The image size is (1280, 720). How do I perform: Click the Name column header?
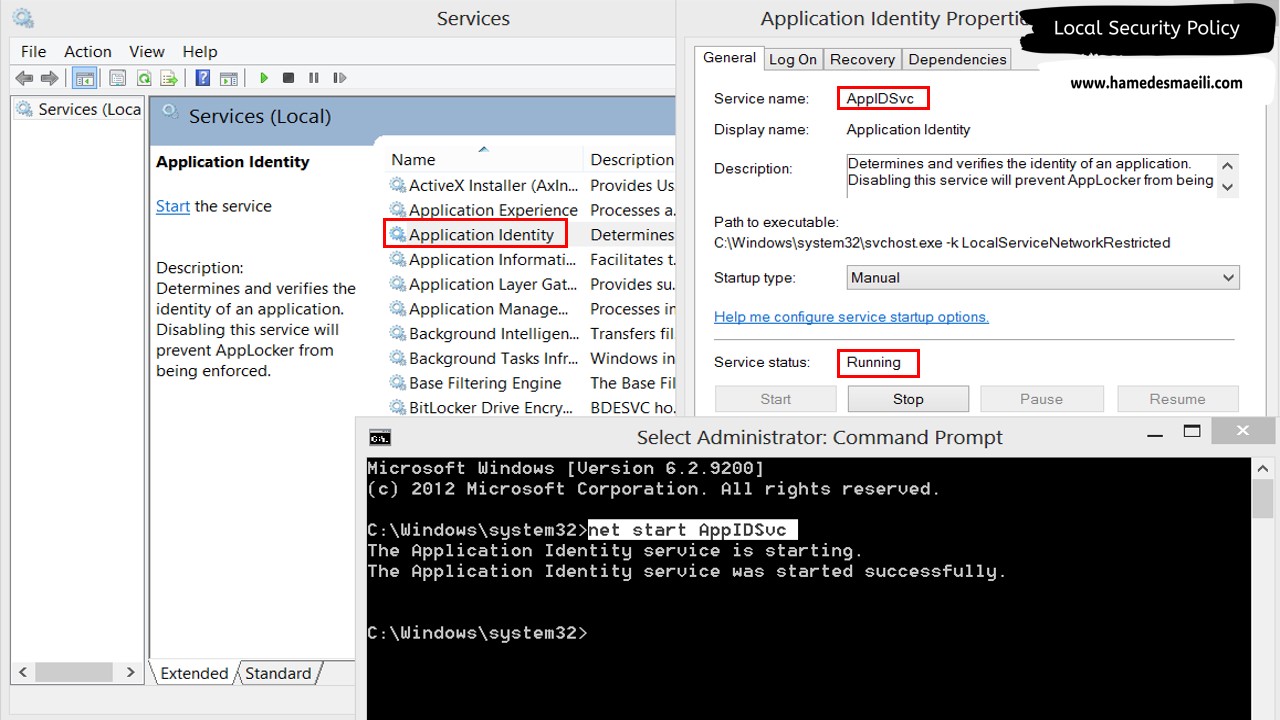[483, 159]
